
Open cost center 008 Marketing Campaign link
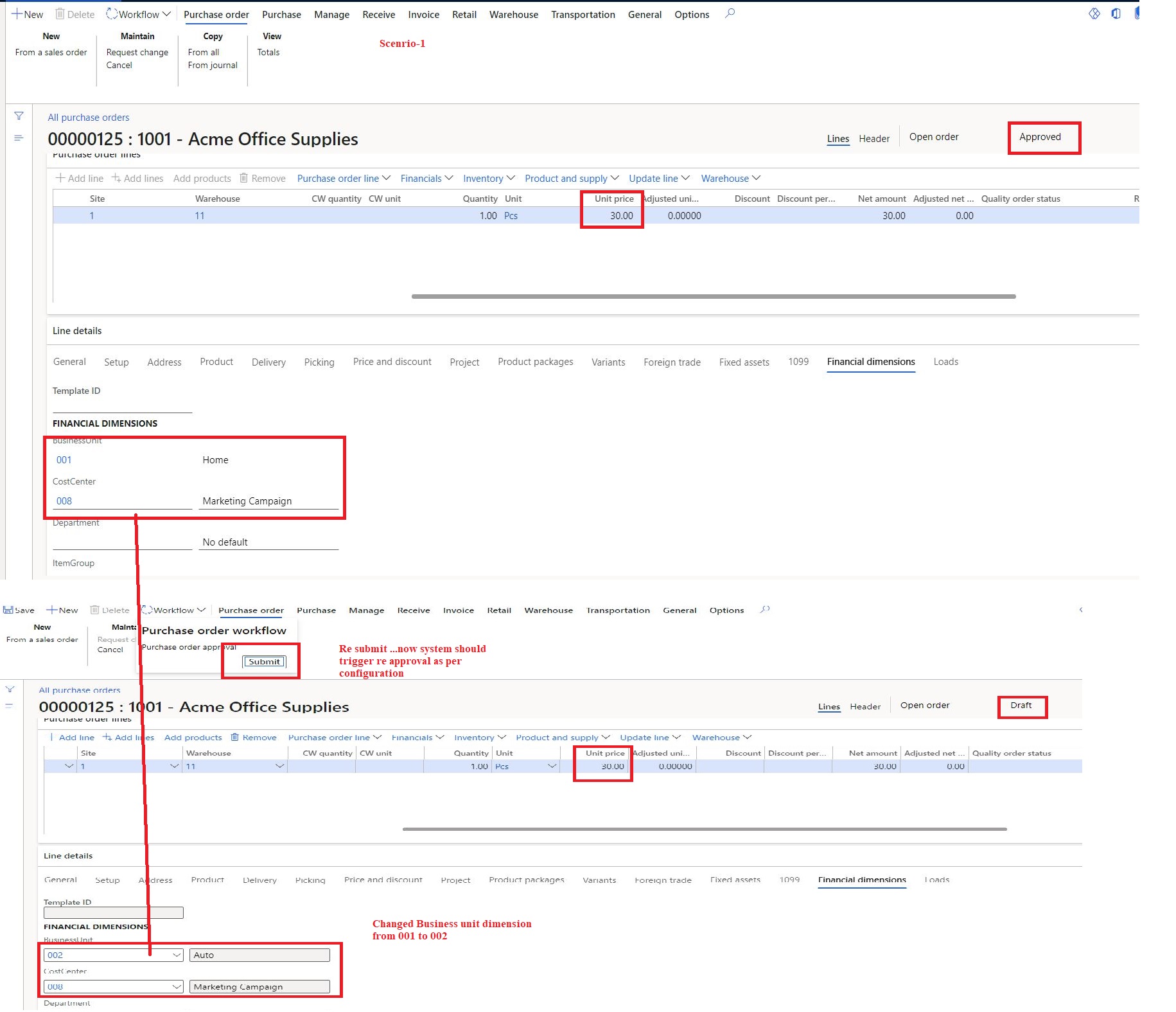pos(64,501)
